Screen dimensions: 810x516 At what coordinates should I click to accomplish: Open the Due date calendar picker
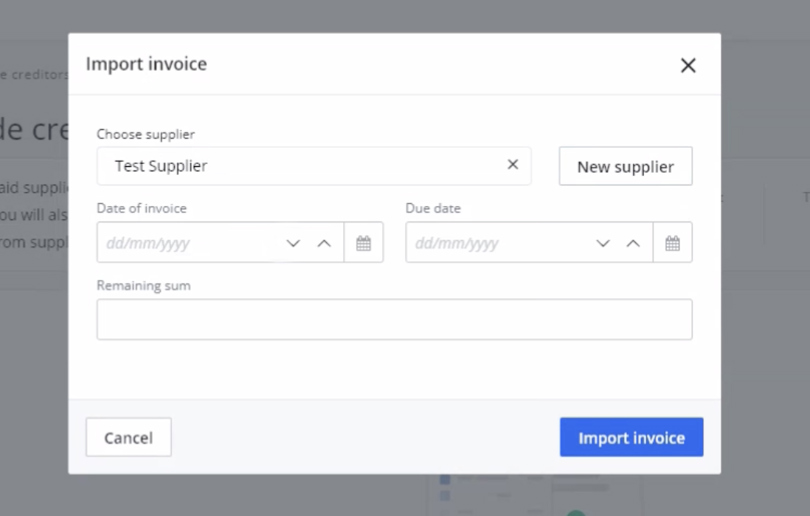(x=673, y=243)
